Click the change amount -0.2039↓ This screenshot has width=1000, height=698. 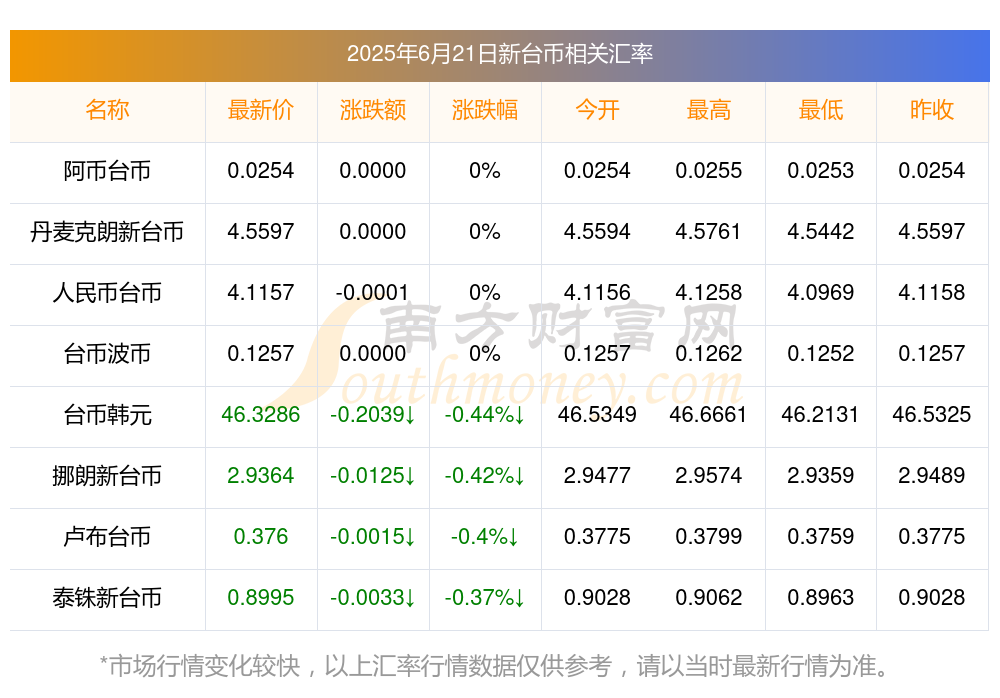372,415
